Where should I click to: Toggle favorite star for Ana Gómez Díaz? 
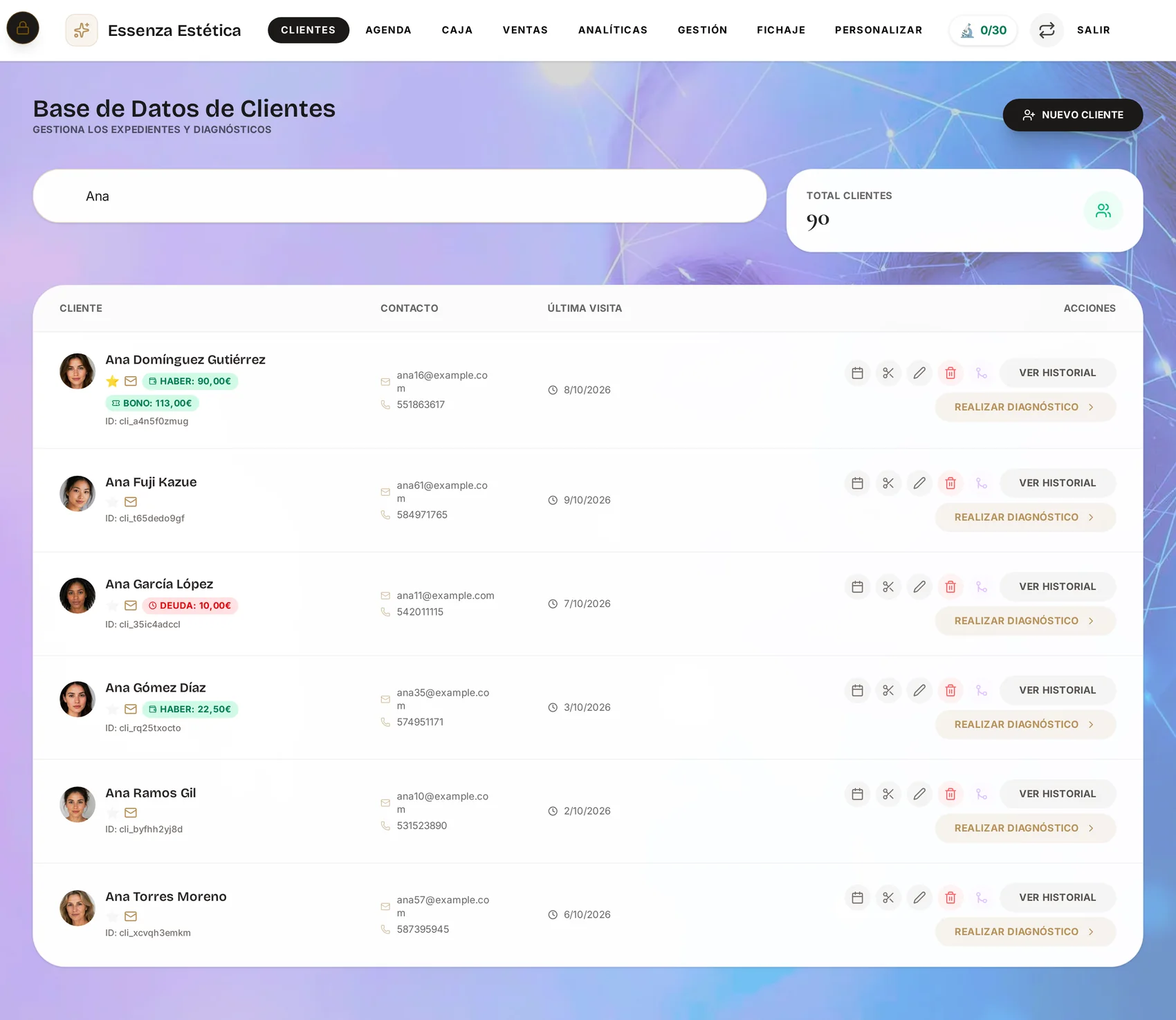click(112, 710)
